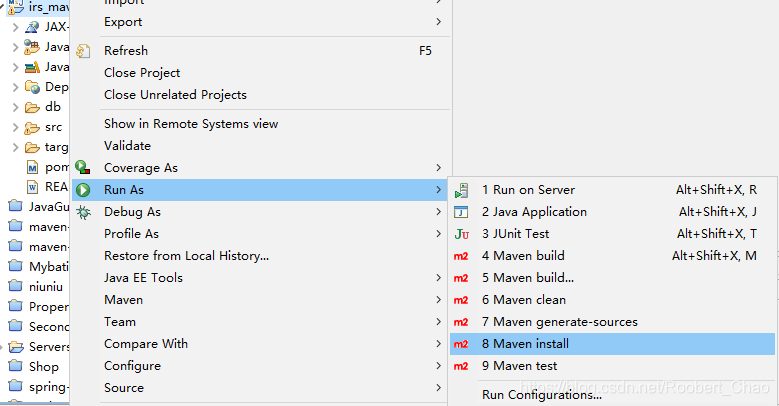This screenshot has width=779, height=406.
Task: Choose Close Unrelated Projects
Action: pos(175,95)
